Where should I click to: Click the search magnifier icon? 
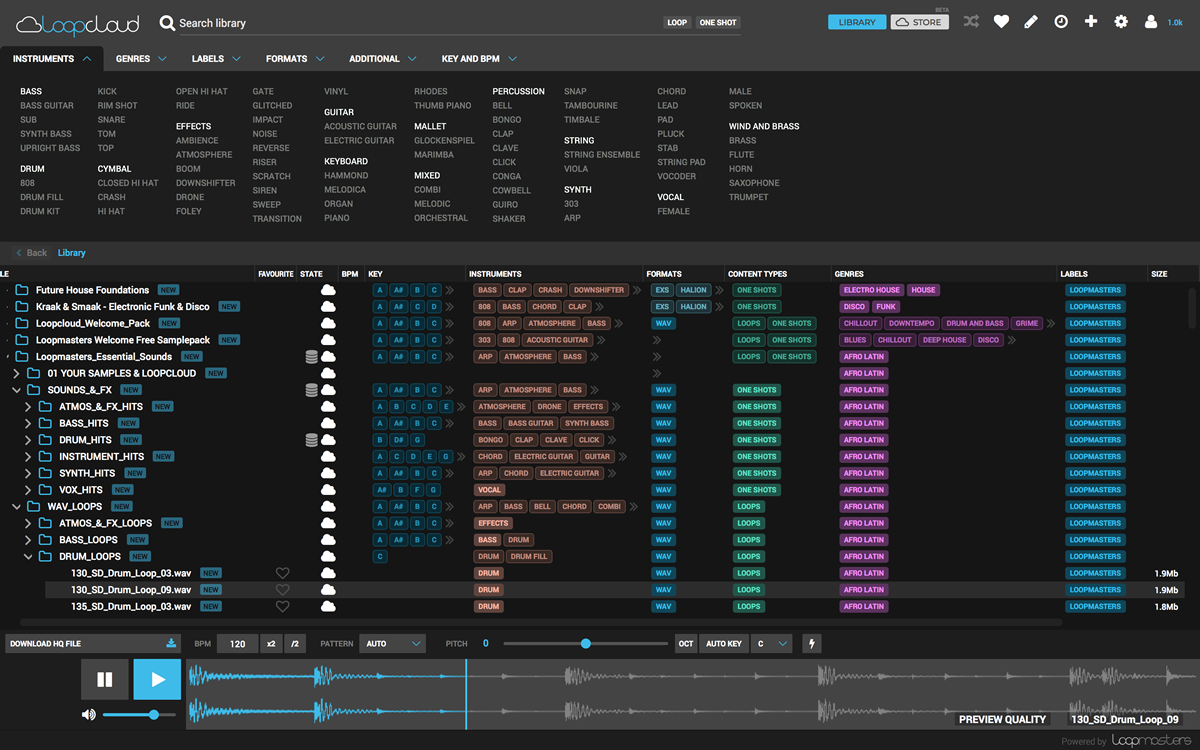(x=167, y=22)
